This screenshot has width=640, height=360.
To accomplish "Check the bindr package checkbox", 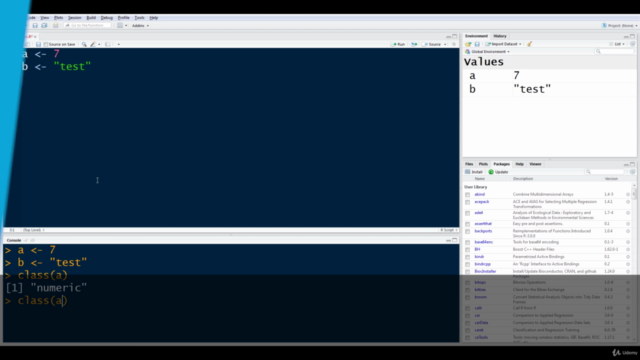I will click(468, 257).
